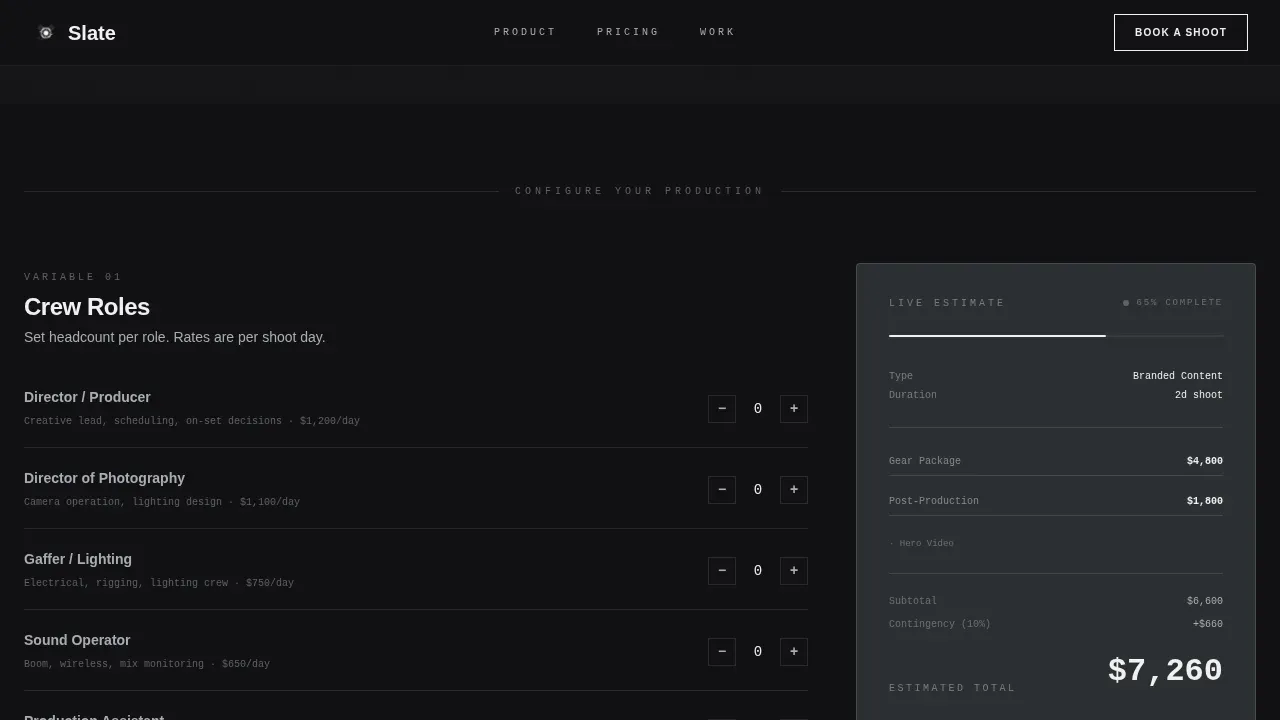Decrease Sound Operator headcount

722,652
